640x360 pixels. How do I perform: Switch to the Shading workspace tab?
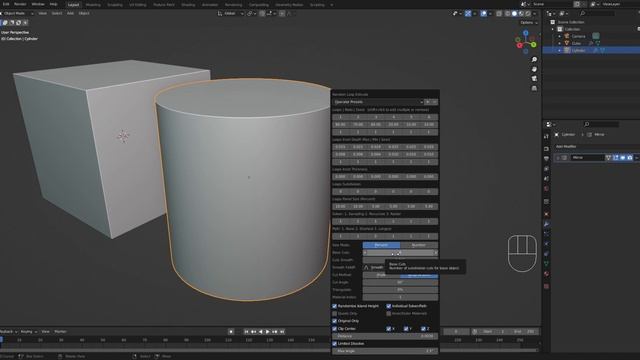tap(188, 5)
